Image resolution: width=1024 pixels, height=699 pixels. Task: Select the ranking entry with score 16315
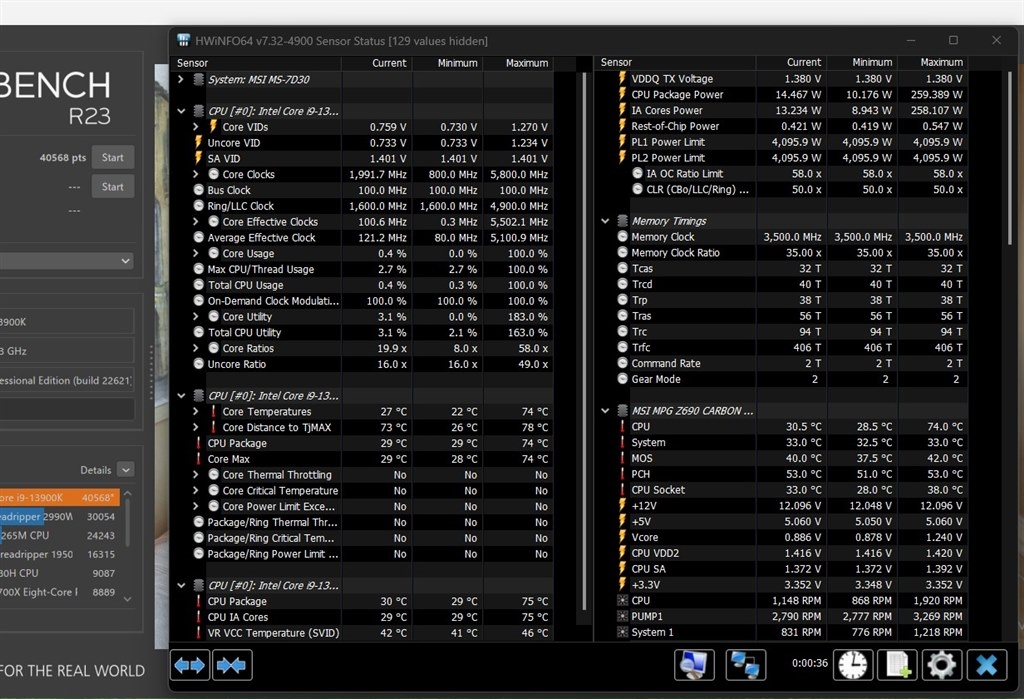tap(59, 555)
